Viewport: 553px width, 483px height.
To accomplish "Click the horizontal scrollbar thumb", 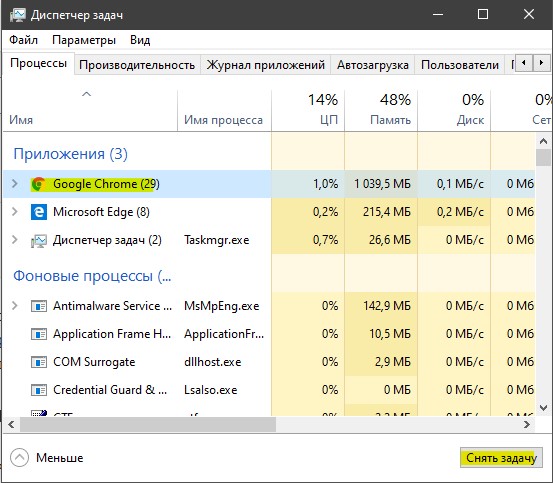I will pos(148,424).
